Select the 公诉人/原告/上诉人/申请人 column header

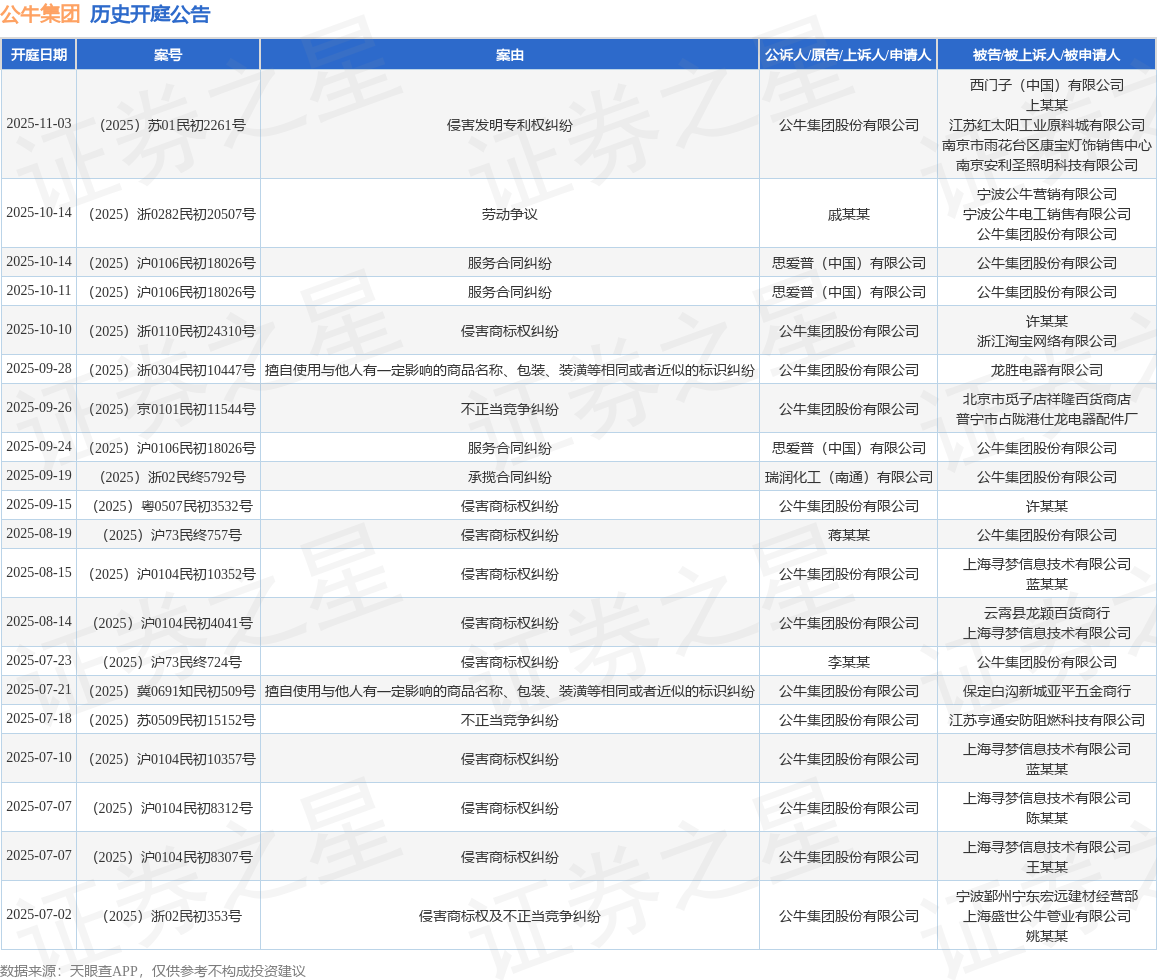849,55
